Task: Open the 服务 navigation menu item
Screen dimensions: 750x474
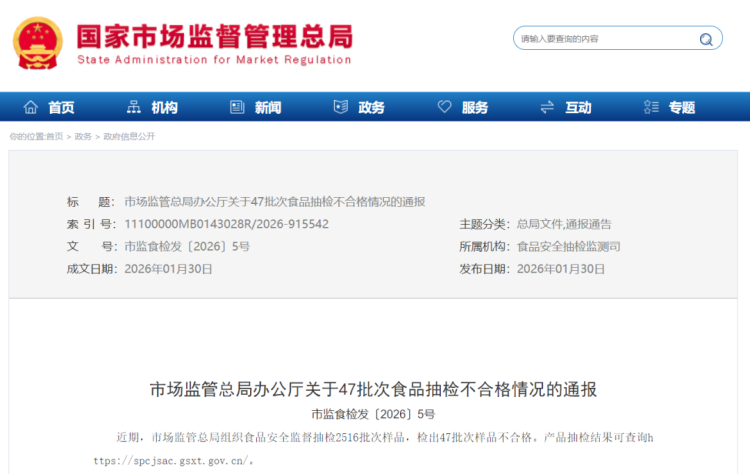Action: click(x=475, y=107)
